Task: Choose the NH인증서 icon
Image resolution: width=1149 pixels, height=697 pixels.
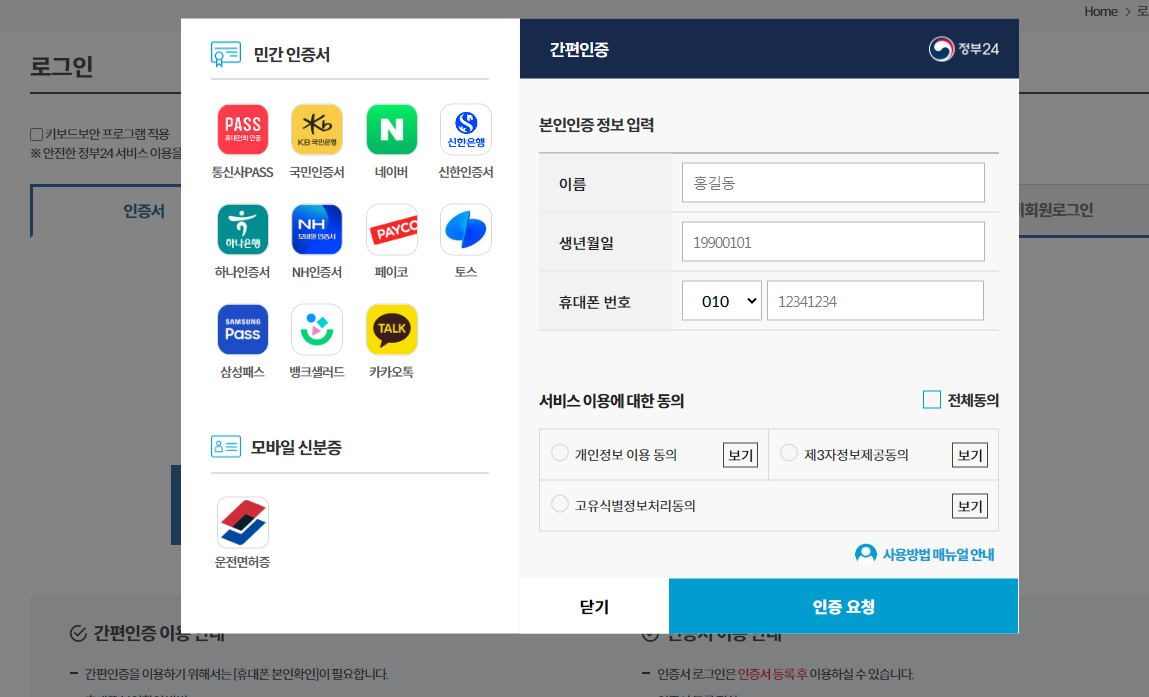Action: [x=317, y=229]
